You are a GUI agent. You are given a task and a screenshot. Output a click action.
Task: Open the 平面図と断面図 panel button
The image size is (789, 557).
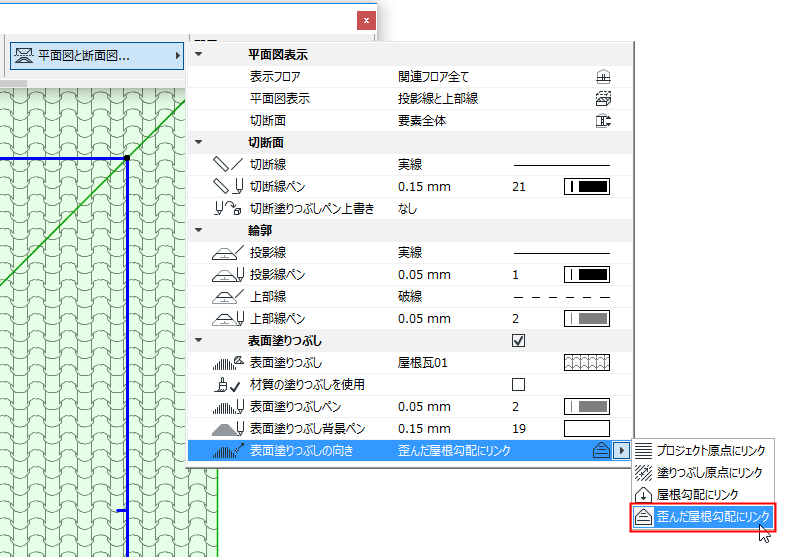[97, 55]
